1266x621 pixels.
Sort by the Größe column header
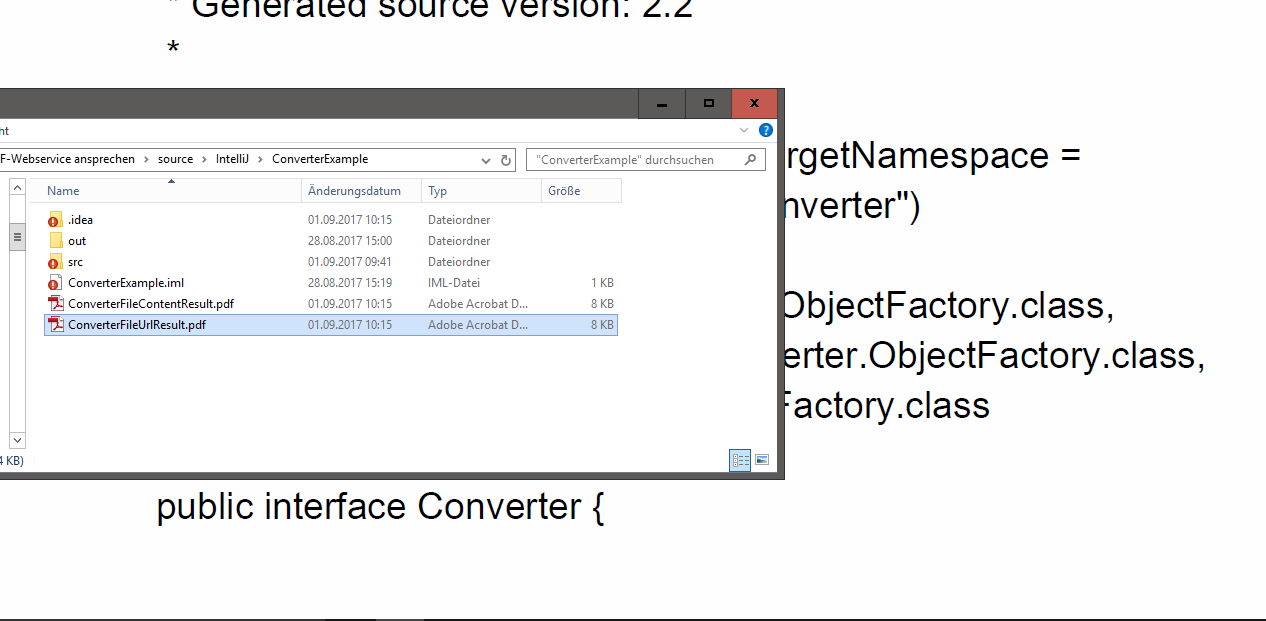click(x=564, y=191)
